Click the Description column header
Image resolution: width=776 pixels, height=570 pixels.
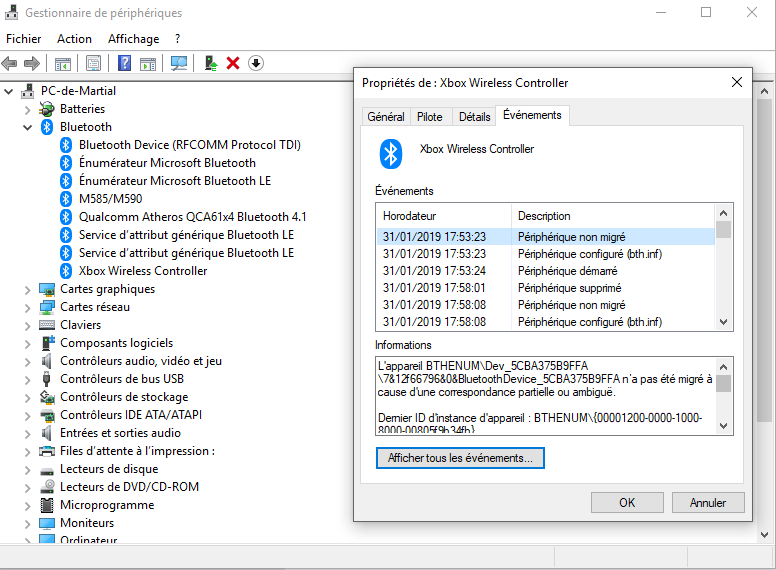click(613, 216)
